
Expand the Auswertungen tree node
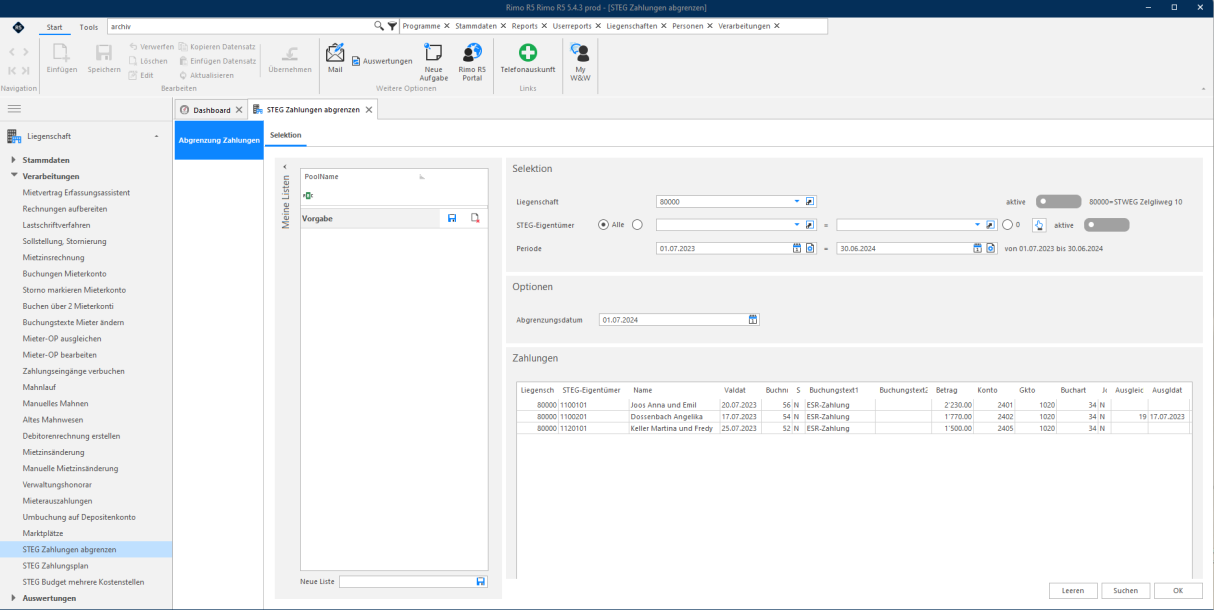click(x=13, y=598)
